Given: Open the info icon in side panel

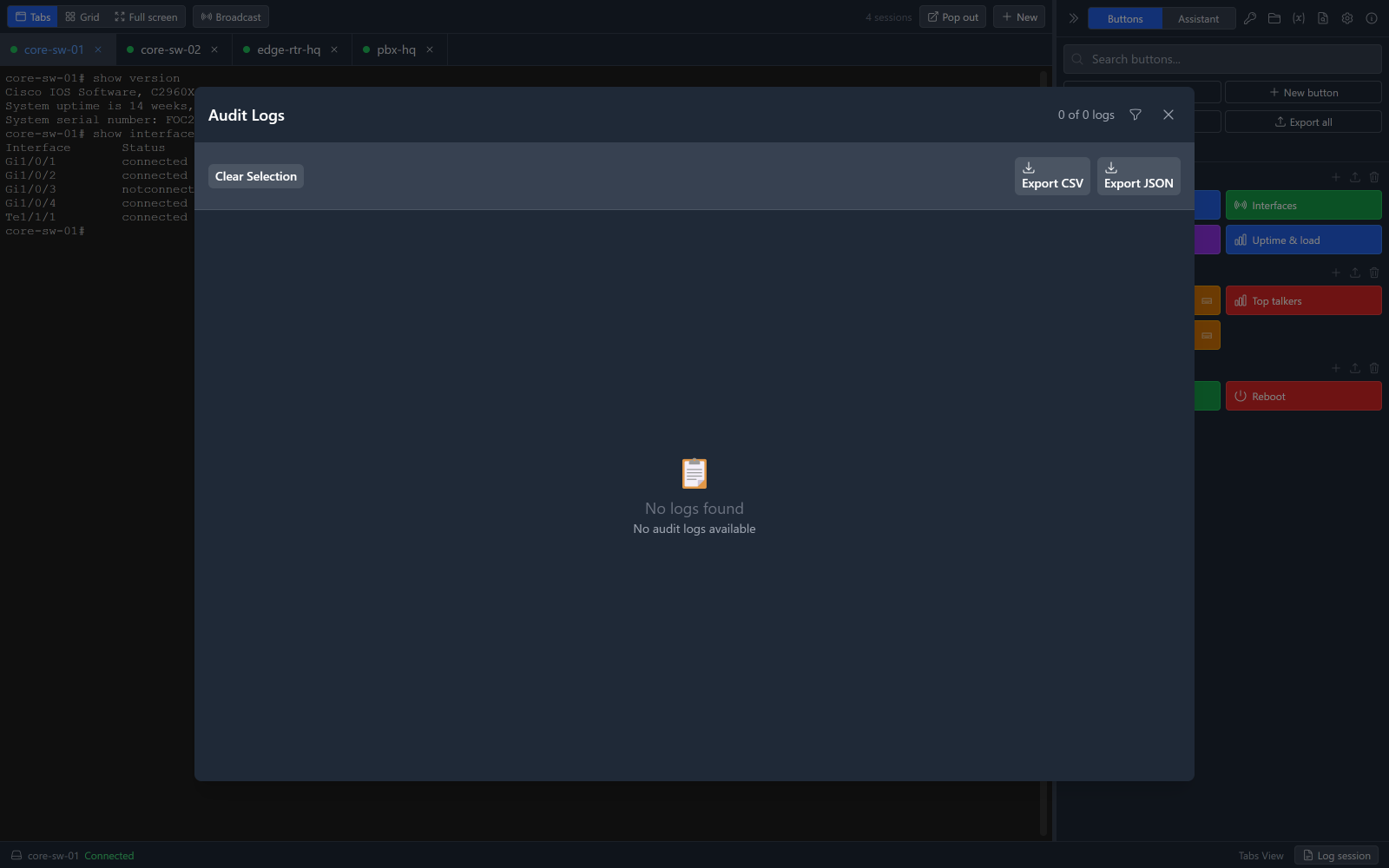Looking at the screenshot, I should point(1372,18).
